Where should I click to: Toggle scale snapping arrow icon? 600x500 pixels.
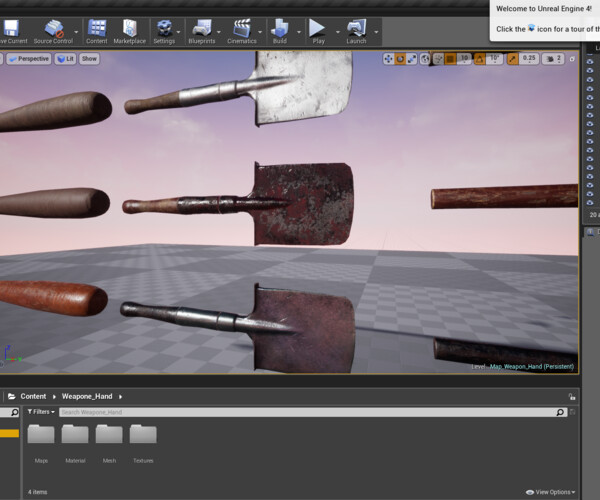[x=513, y=59]
